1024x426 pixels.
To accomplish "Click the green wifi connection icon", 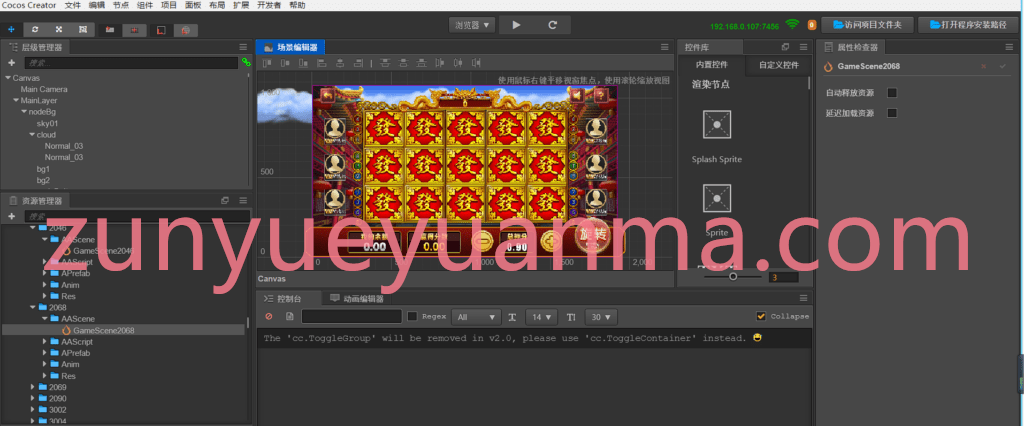I will pos(792,25).
